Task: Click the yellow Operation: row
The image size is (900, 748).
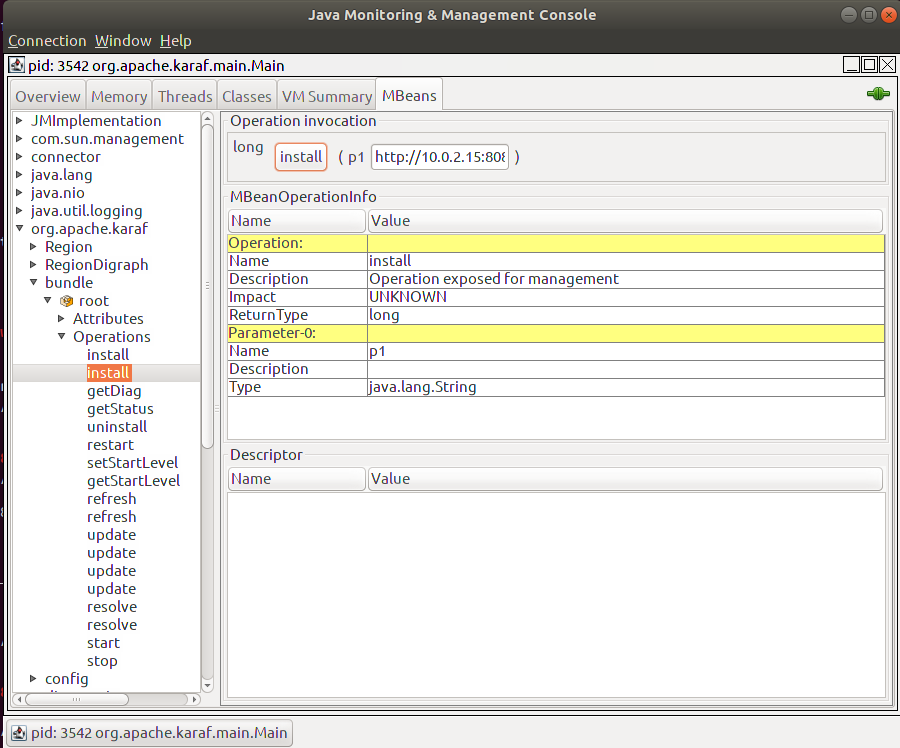Action: click(556, 243)
